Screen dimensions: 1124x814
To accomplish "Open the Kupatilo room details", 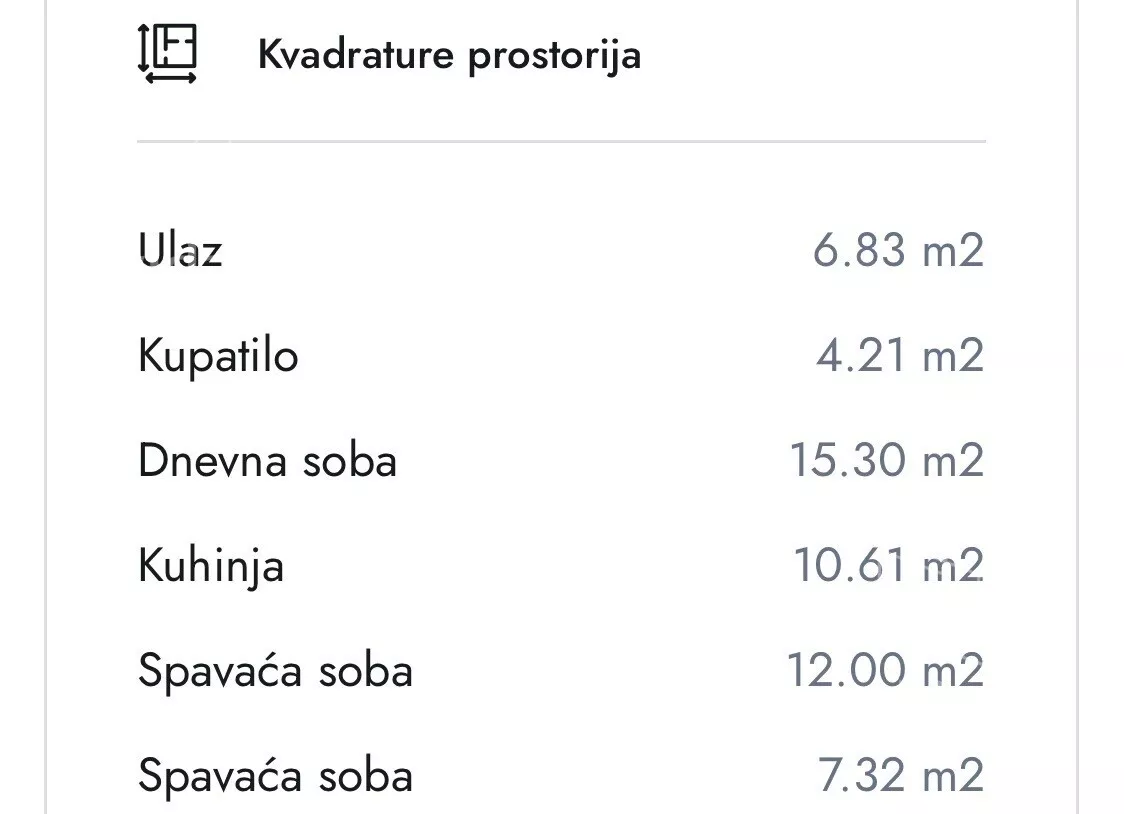I will pos(218,355).
